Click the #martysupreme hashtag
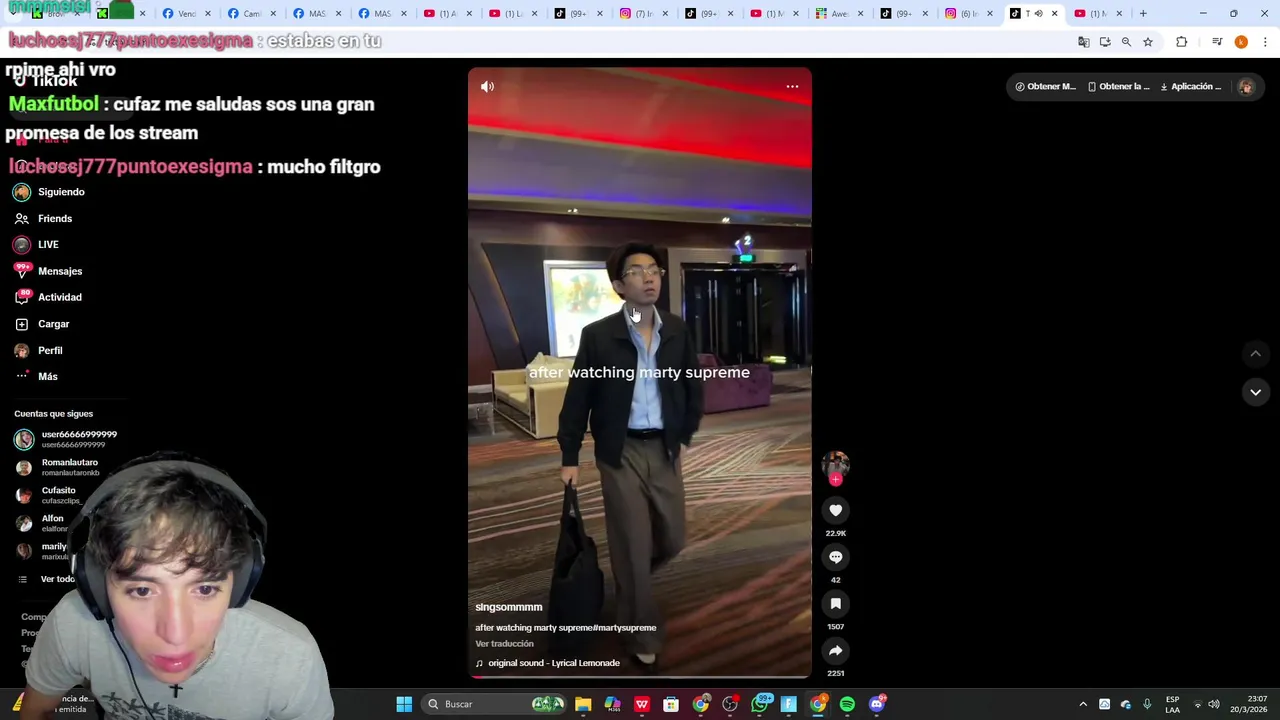Image resolution: width=1280 pixels, height=720 pixels. [x=624, y=628]
